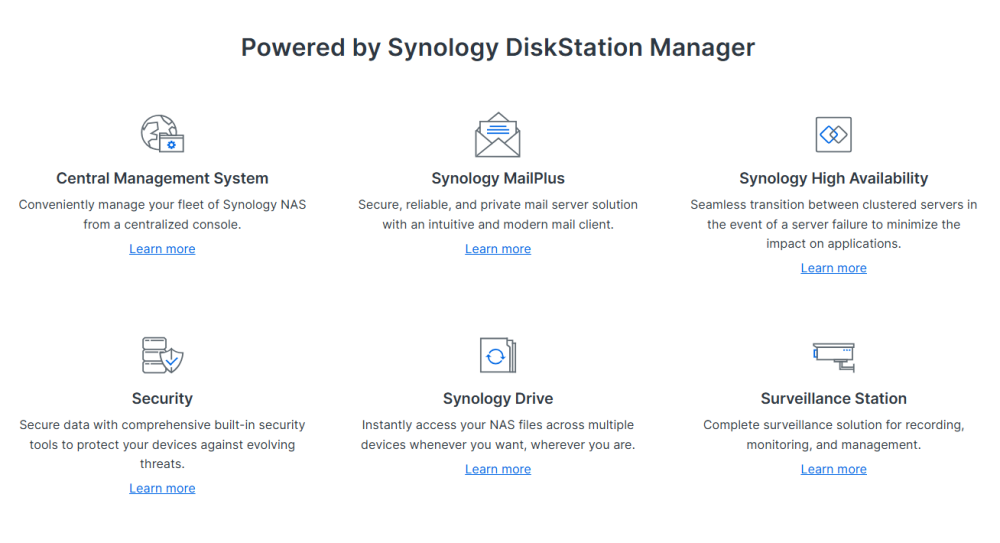Select the Synology MailPlus heading
Screen dimensions: 1000x543
click(497, 178)
